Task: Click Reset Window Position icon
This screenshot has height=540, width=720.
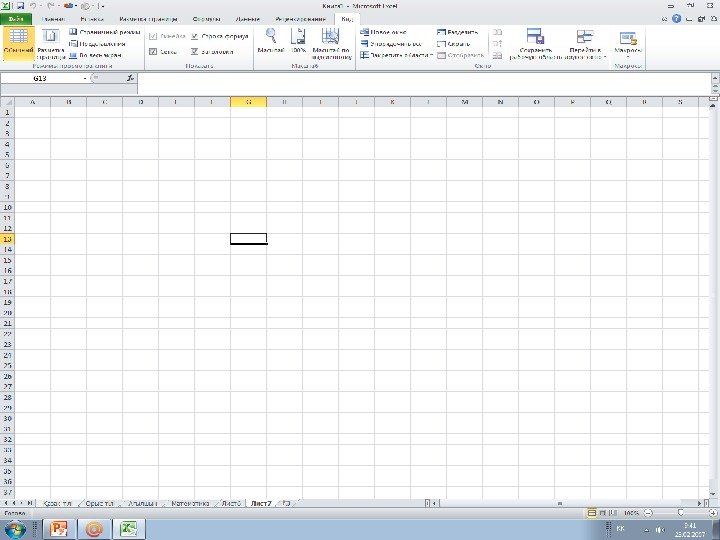Action: click(x=497, y=56)
